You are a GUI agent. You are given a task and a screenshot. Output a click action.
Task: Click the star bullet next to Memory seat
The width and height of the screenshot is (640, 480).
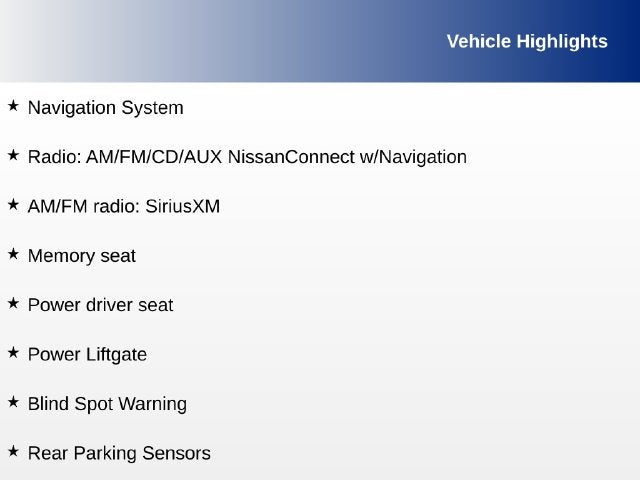[x=13, y=254]
